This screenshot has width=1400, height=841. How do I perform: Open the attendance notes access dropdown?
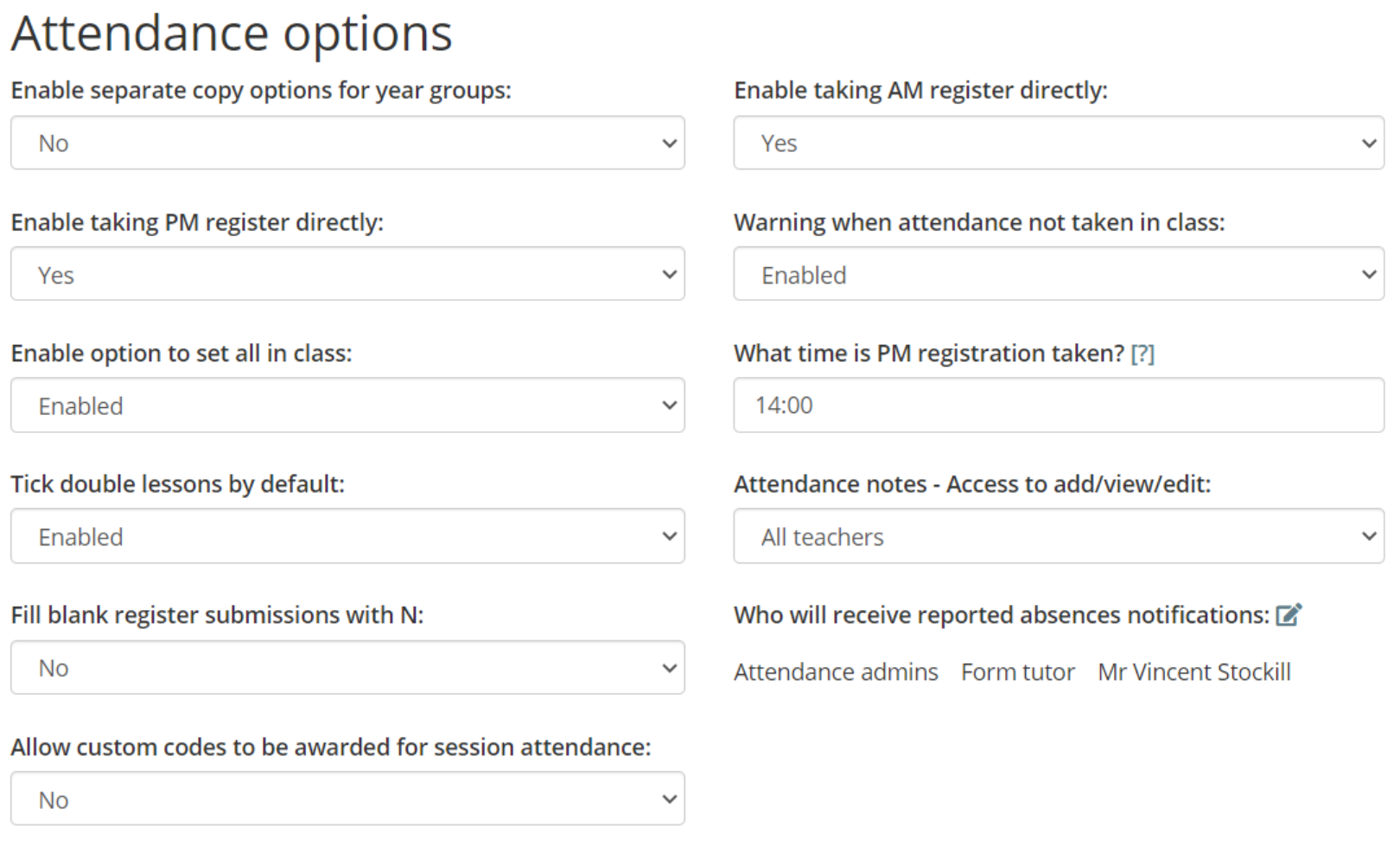tap(1059, 537)
